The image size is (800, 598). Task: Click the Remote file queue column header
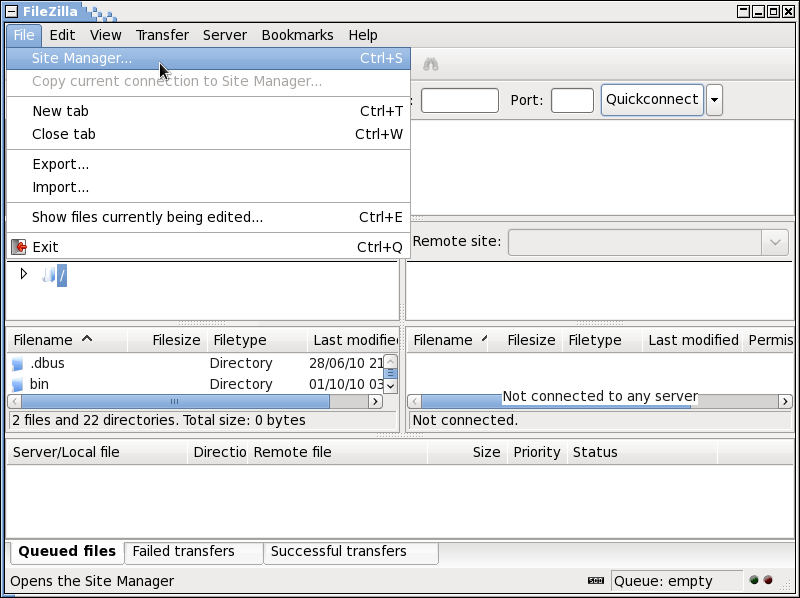337,452
